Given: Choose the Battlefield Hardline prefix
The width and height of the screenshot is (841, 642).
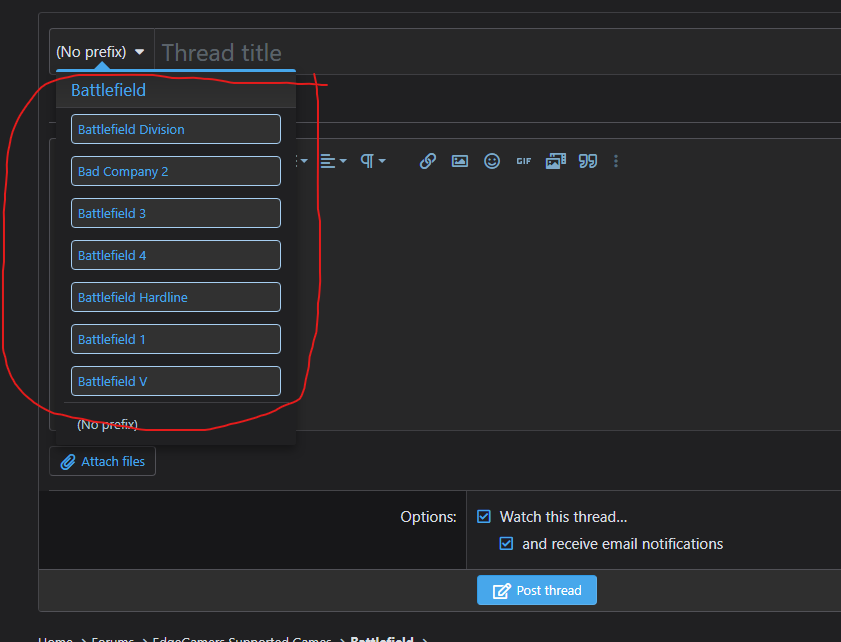Looking at the screenshot, I should 176,297.
